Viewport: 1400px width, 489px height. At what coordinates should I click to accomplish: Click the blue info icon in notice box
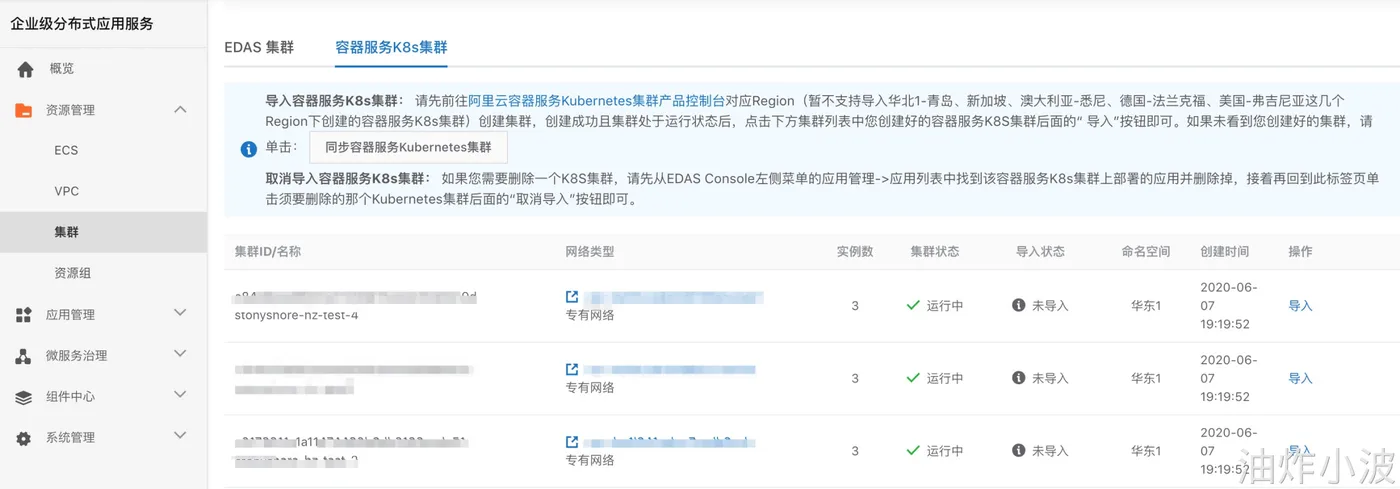tap(249, 149)
